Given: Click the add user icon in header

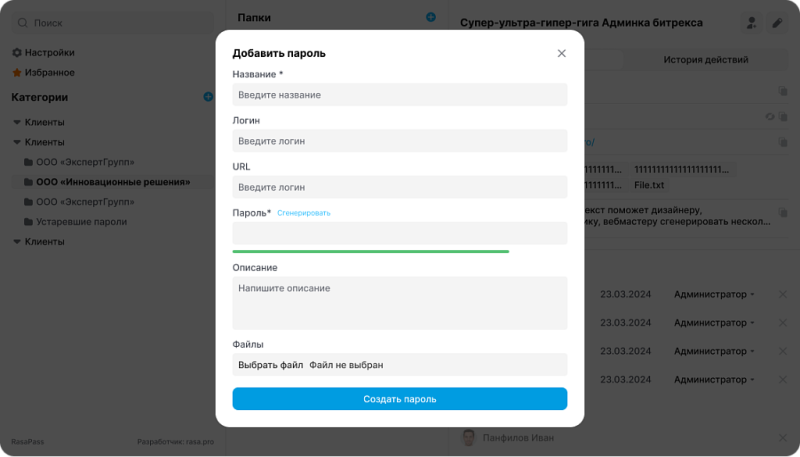Looking at the screenshot, I should coord(751,23).
